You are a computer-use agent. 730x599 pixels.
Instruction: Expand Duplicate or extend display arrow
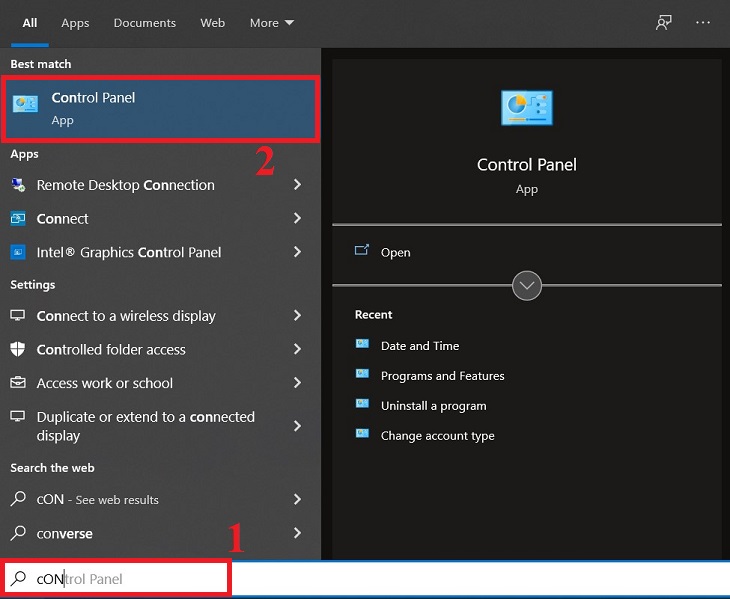(297, 426)
